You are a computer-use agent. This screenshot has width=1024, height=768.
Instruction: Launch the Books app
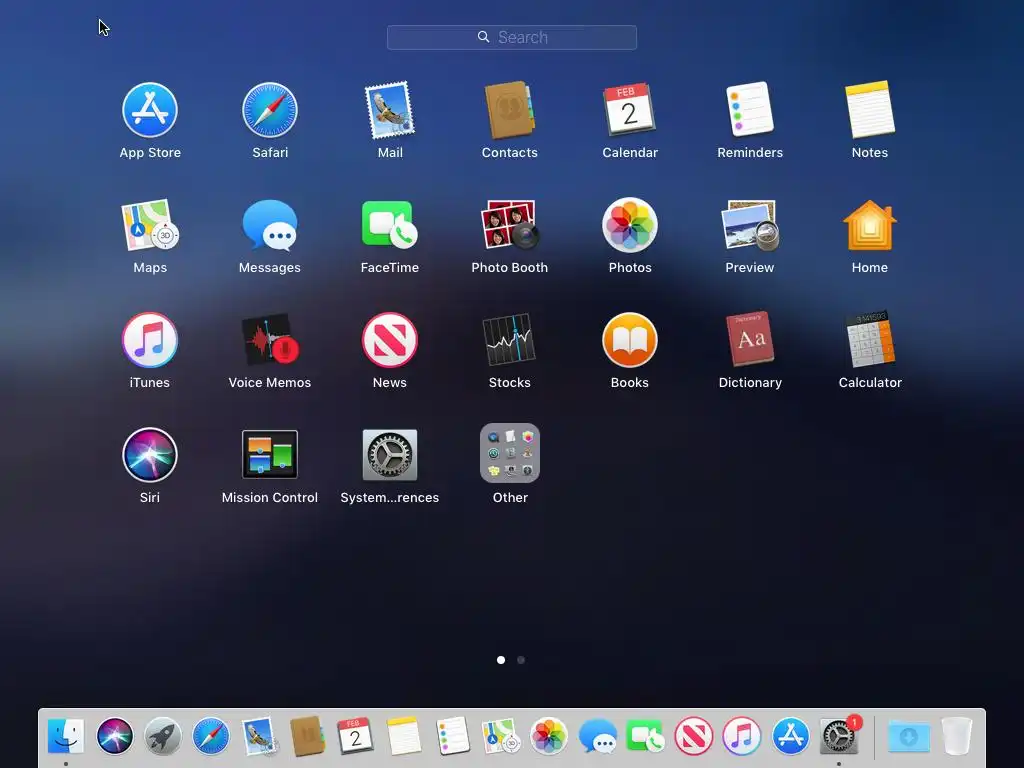coord(630,340)
